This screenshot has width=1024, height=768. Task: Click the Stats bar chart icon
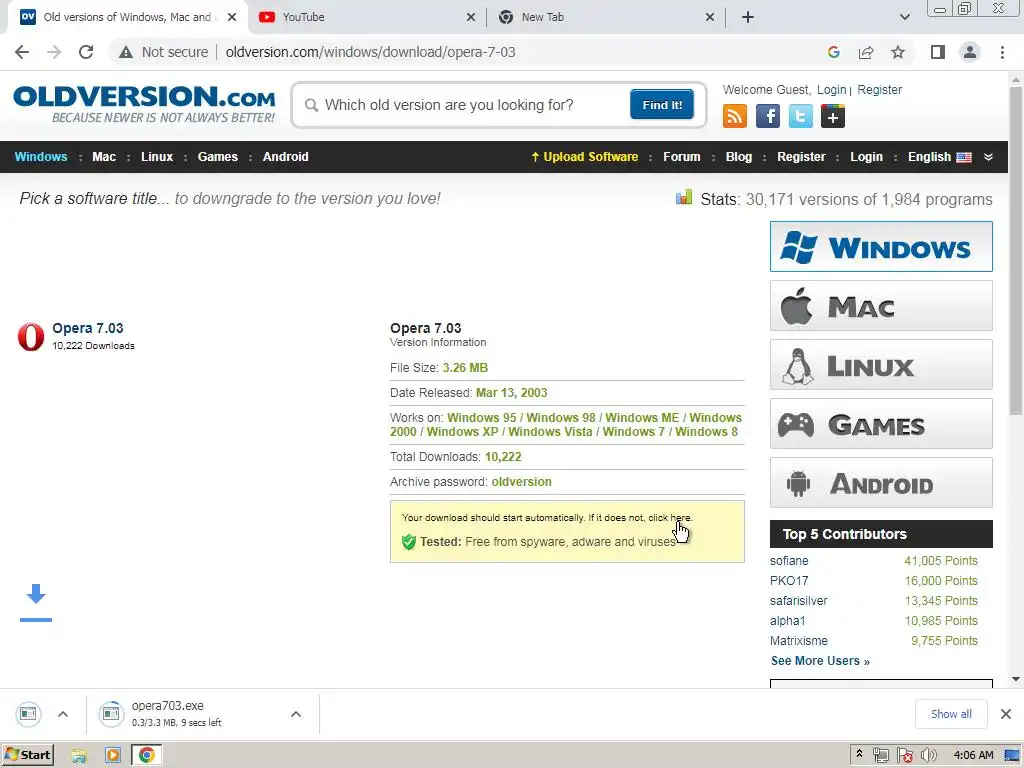(684, 197)
